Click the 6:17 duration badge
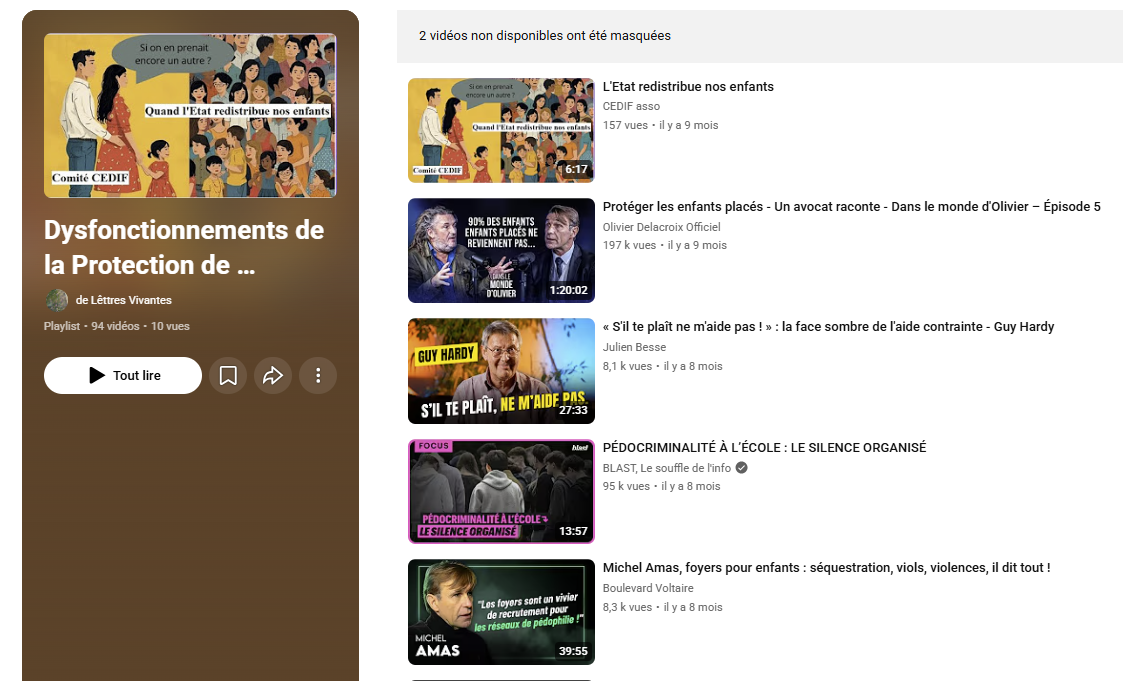 point(576,170)
